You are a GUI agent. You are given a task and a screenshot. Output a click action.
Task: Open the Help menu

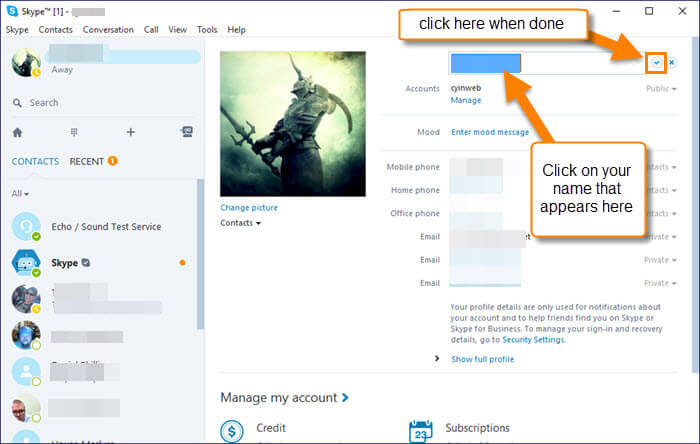[236, 30]
